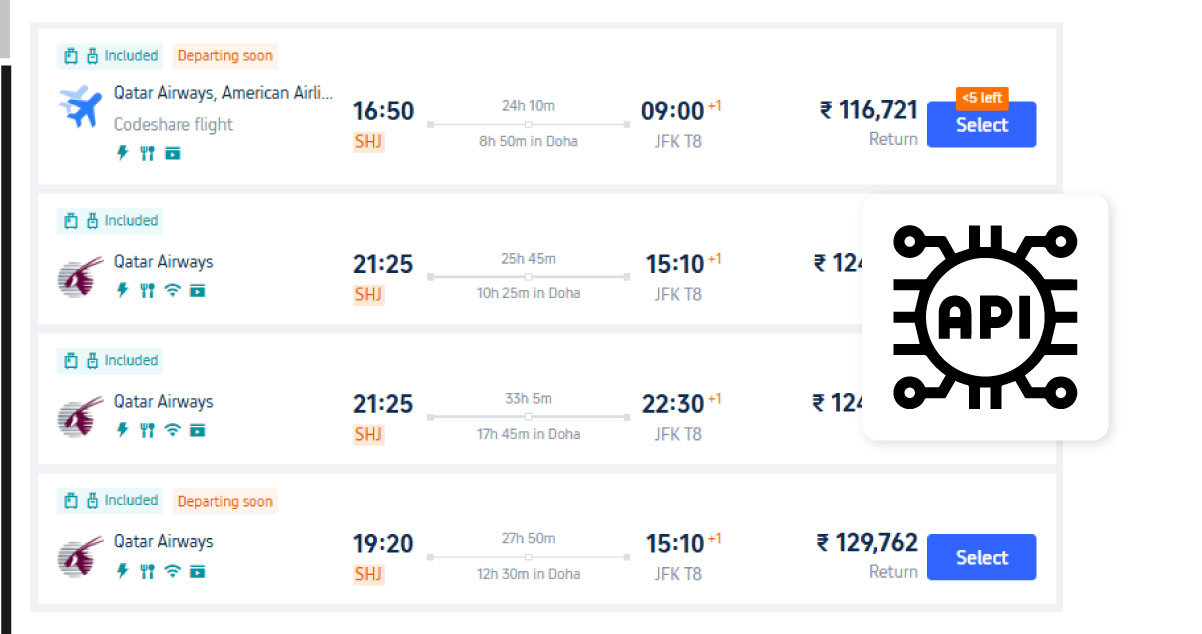This screenshot has height=634, width=1202.
Task: Click meal icon on the 16:50 flight
Action: point(147,153)
